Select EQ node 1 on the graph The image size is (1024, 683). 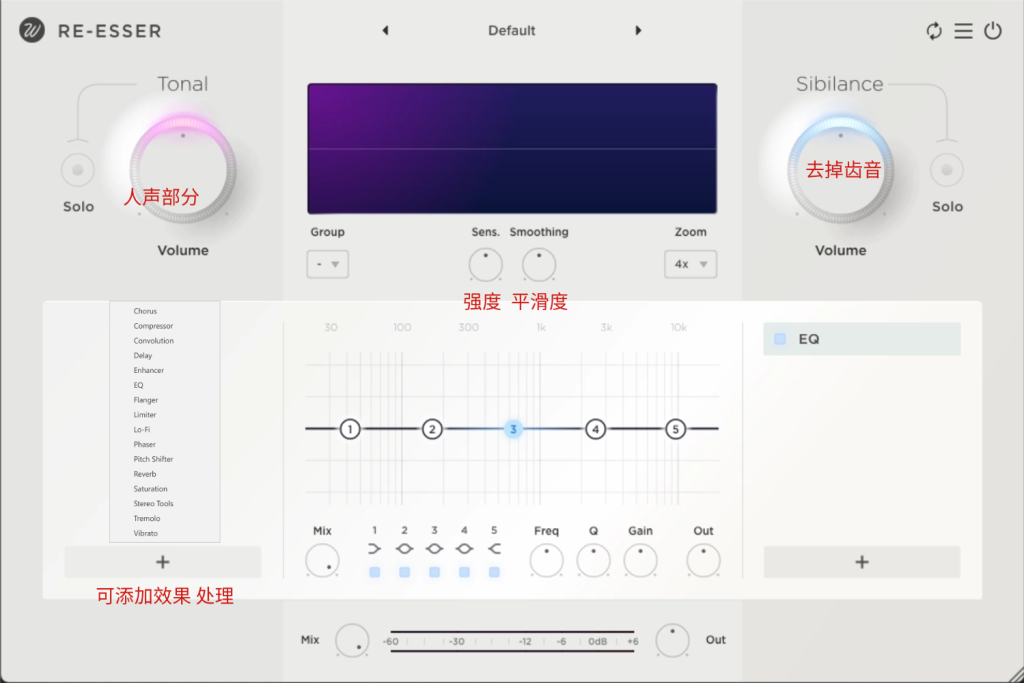(350, 429)
